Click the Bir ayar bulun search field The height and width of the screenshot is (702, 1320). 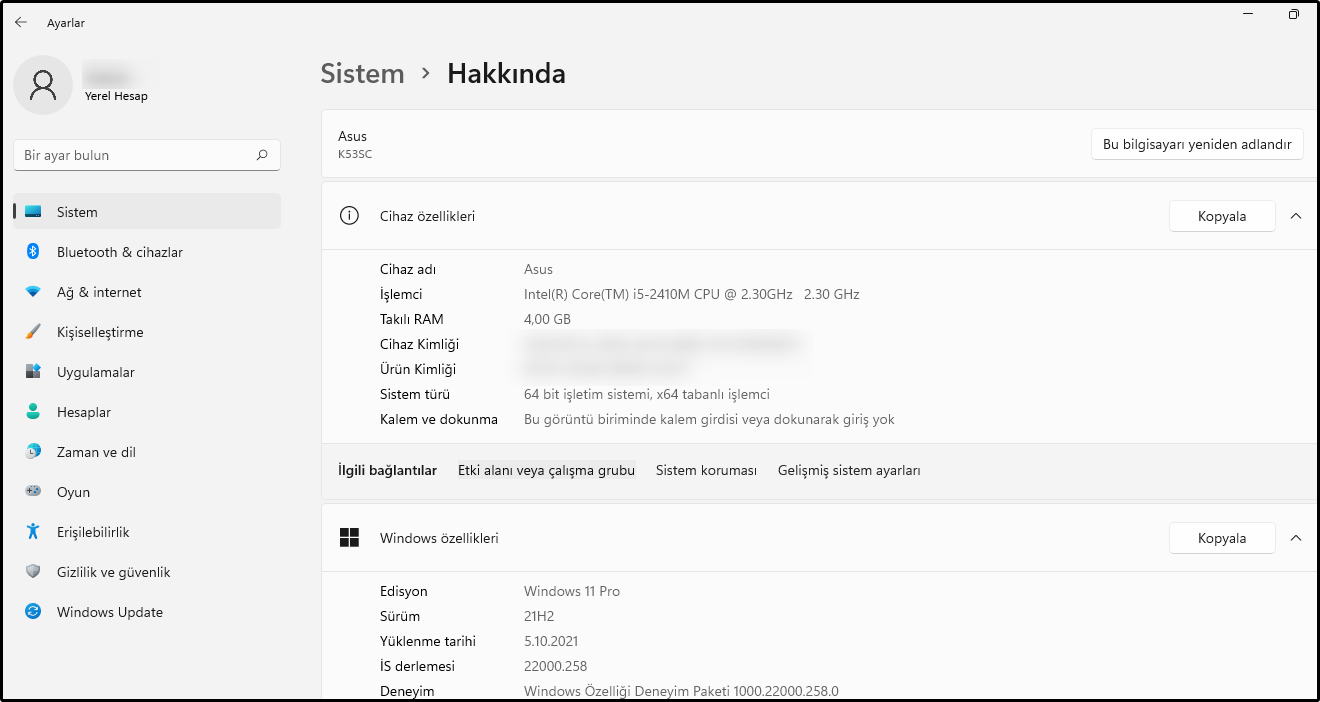[137, 155]
